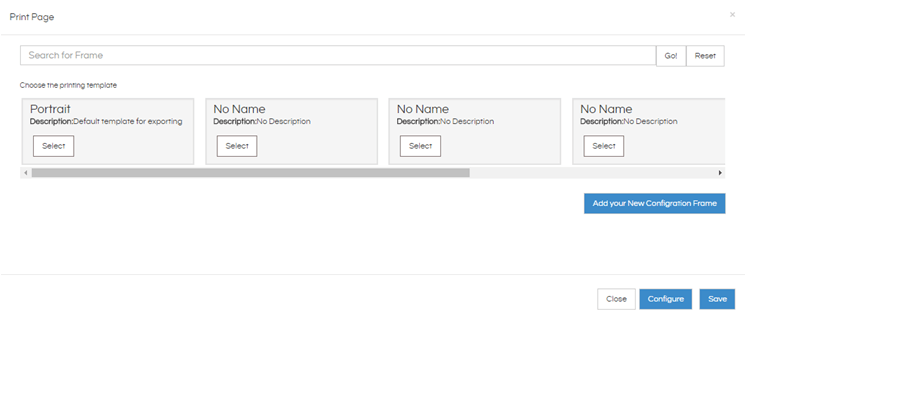This screenshot has width=906, height=414.
Task: Click Add your New Configuration Frame
Action: (x=655, y=203)
